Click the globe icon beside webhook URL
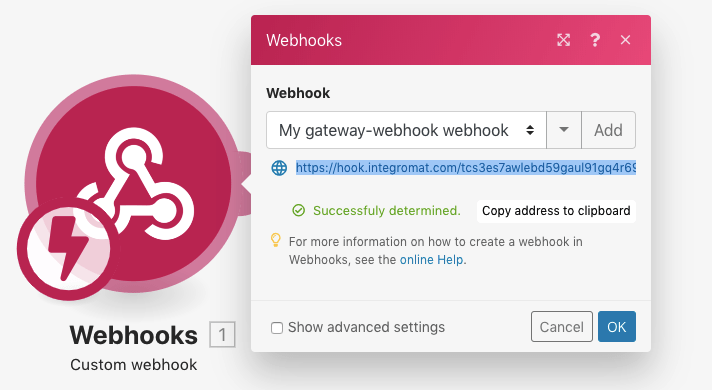 pyautogui.click(x=279, y=168)
